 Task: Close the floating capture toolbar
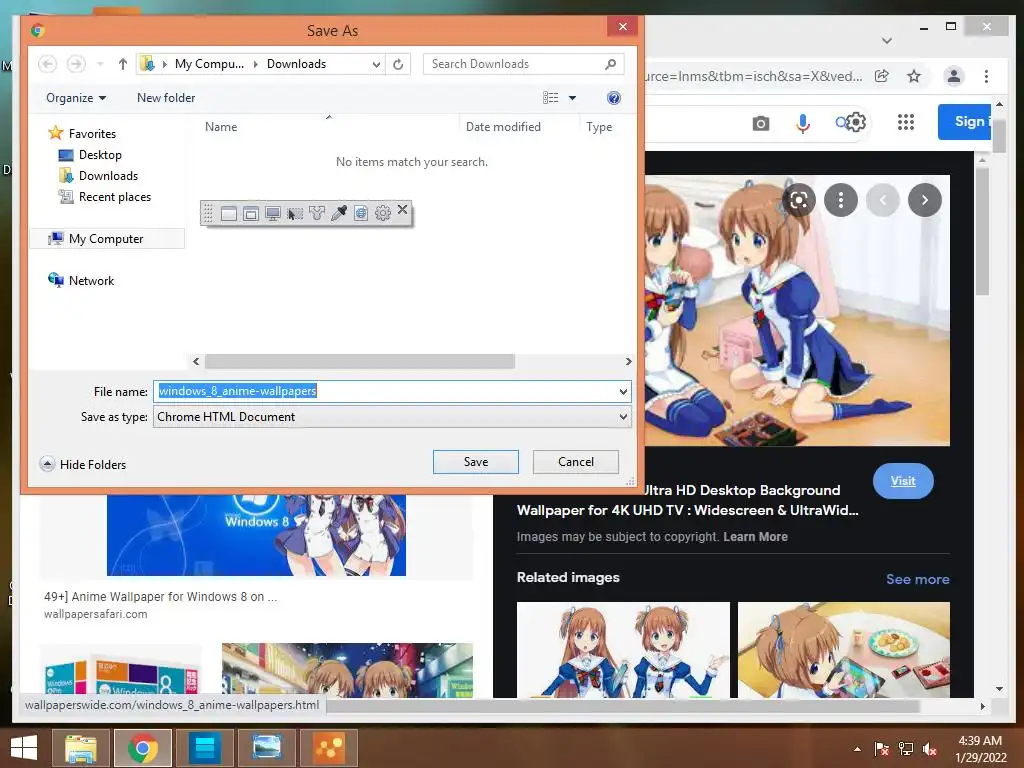click(402, 210)
